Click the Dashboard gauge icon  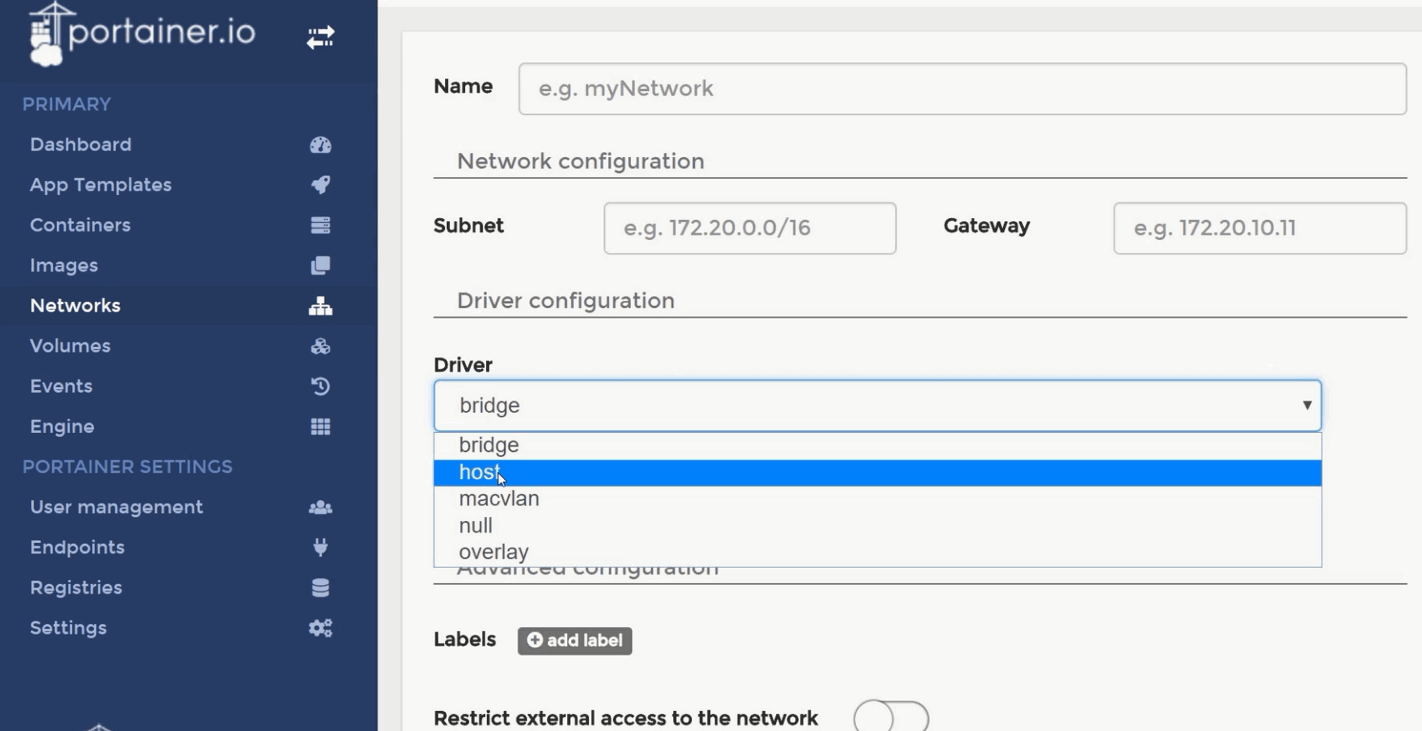tap(320, 145)
